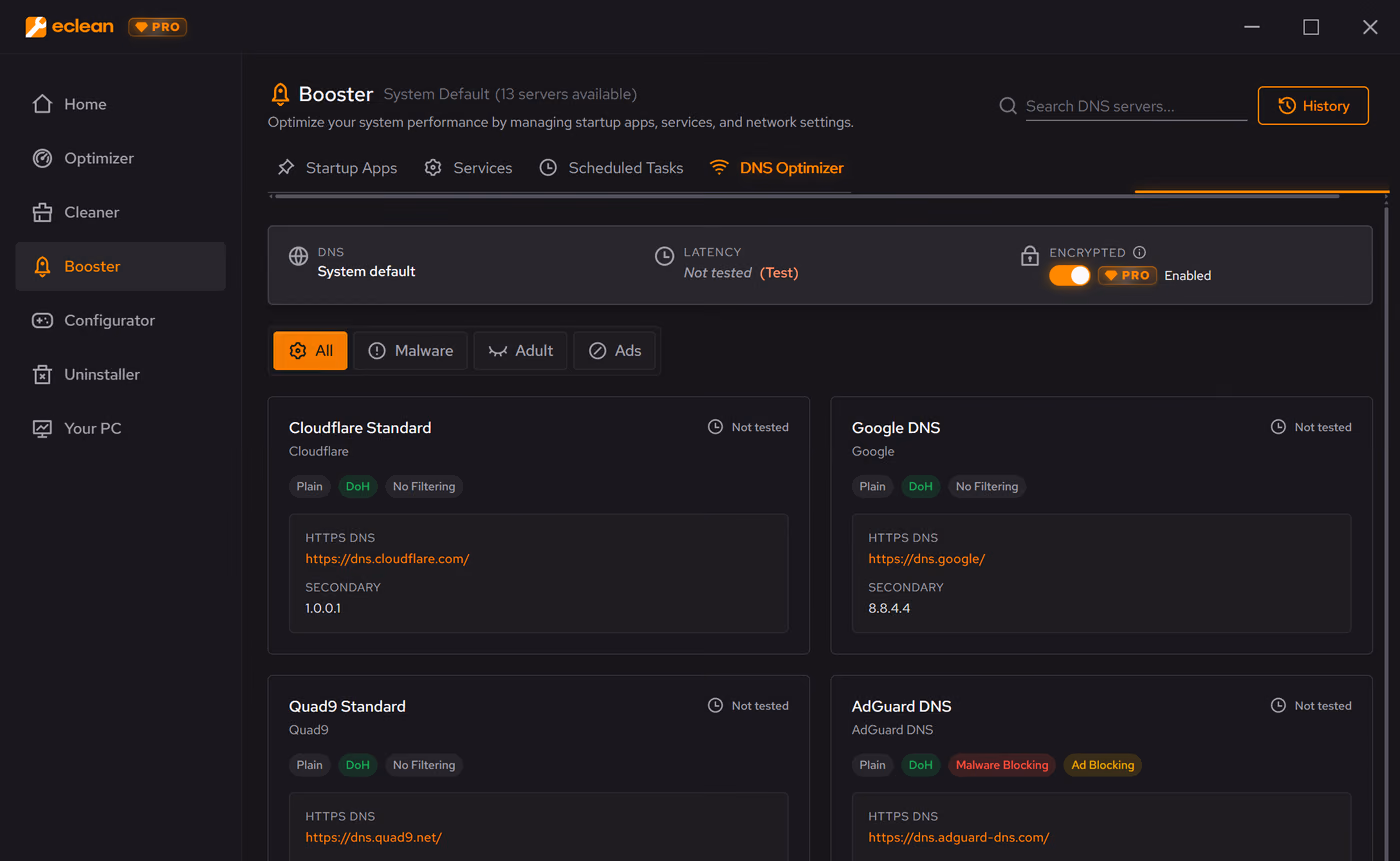Image resolution: width=1400 pixels, height=861 pixels.
Task: Open the Optimizer section in the sidebar
Action: (x=120, y=158)
